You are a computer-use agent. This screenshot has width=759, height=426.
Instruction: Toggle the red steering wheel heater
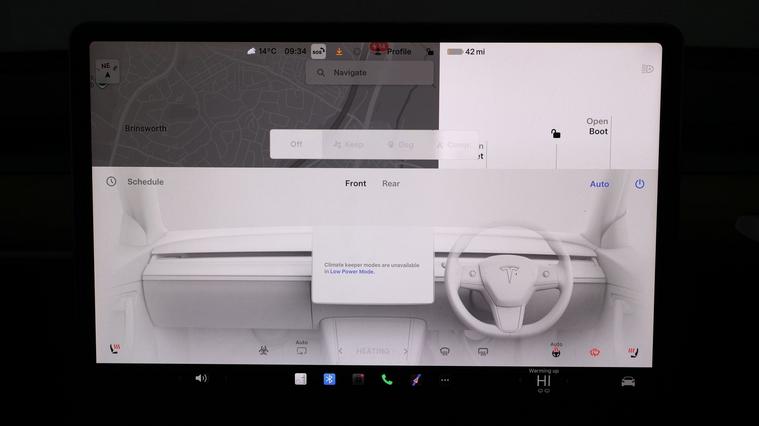click(556, 352)
